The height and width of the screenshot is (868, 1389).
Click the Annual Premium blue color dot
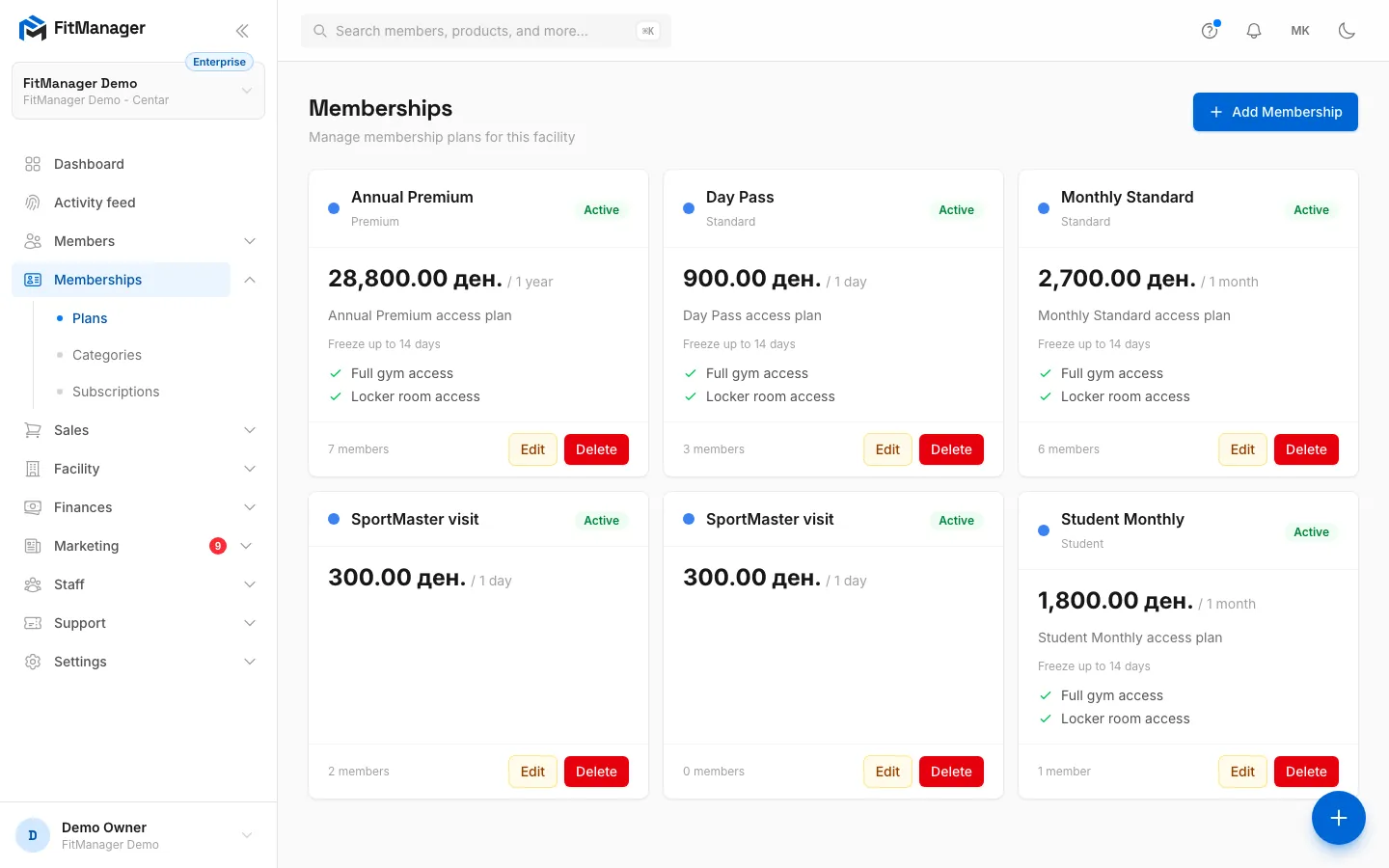coord(334,208)
